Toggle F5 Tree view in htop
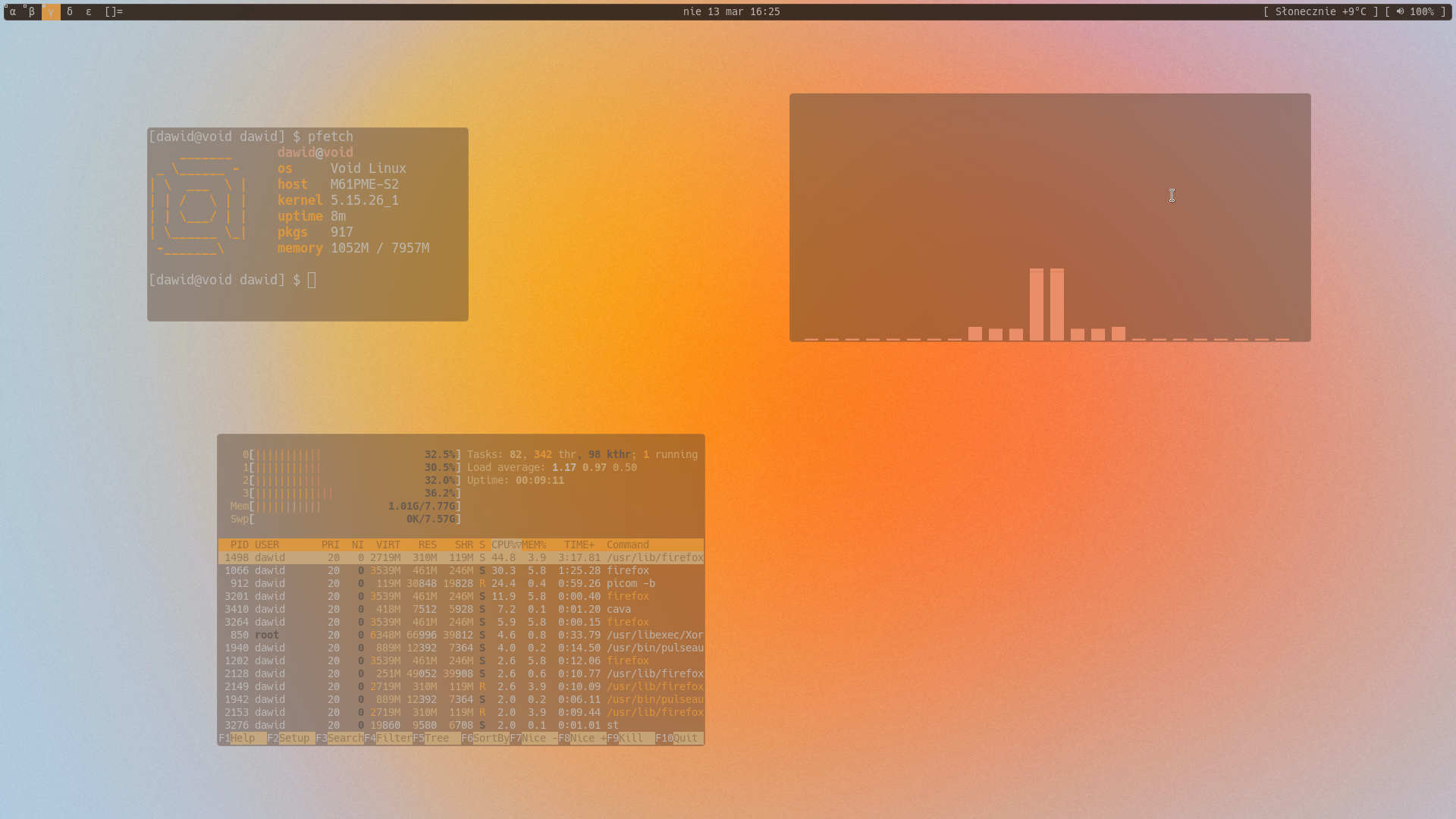The width and height of the screenshot is (1456, 819). coord(437,738)
